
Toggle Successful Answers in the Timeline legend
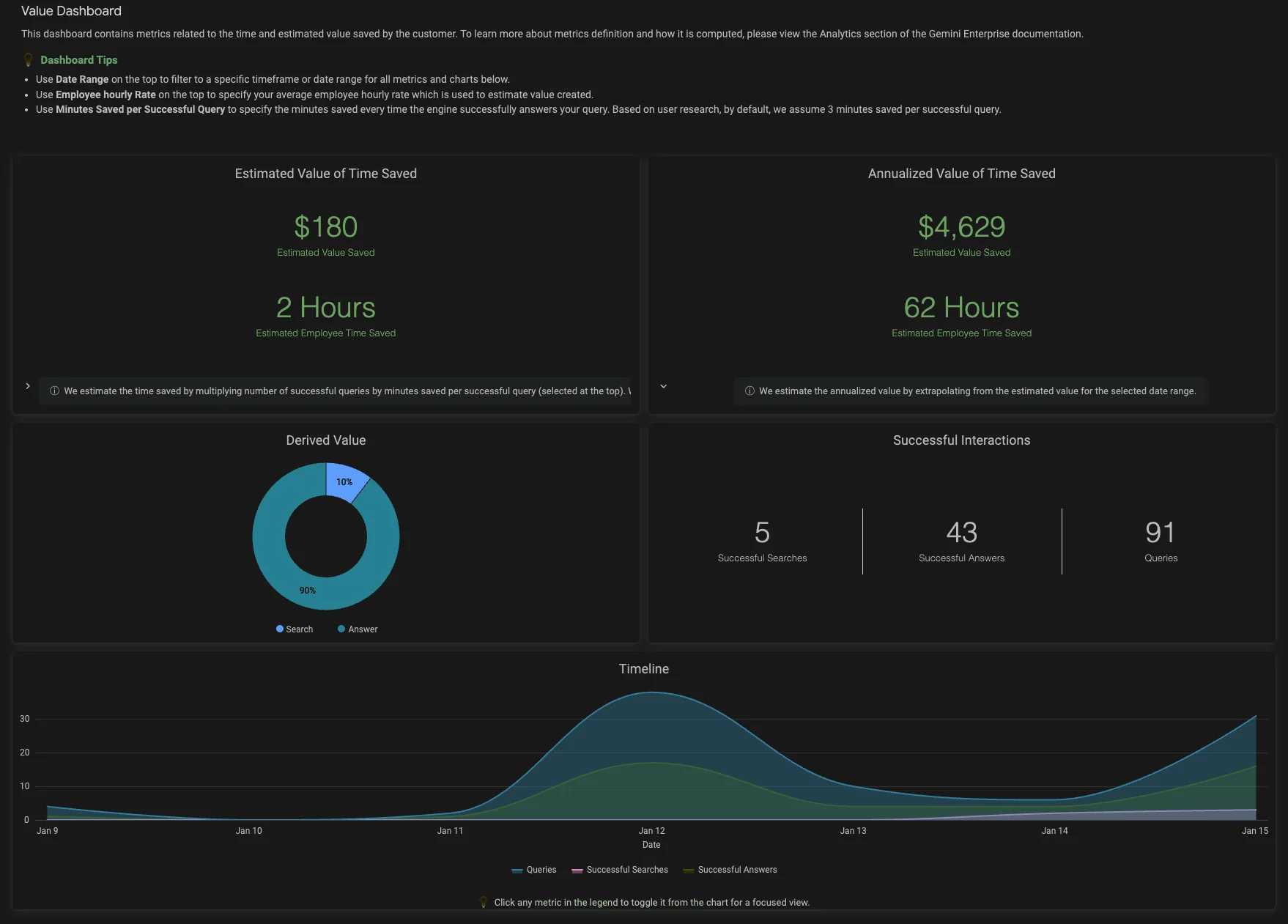coord(736,870)
